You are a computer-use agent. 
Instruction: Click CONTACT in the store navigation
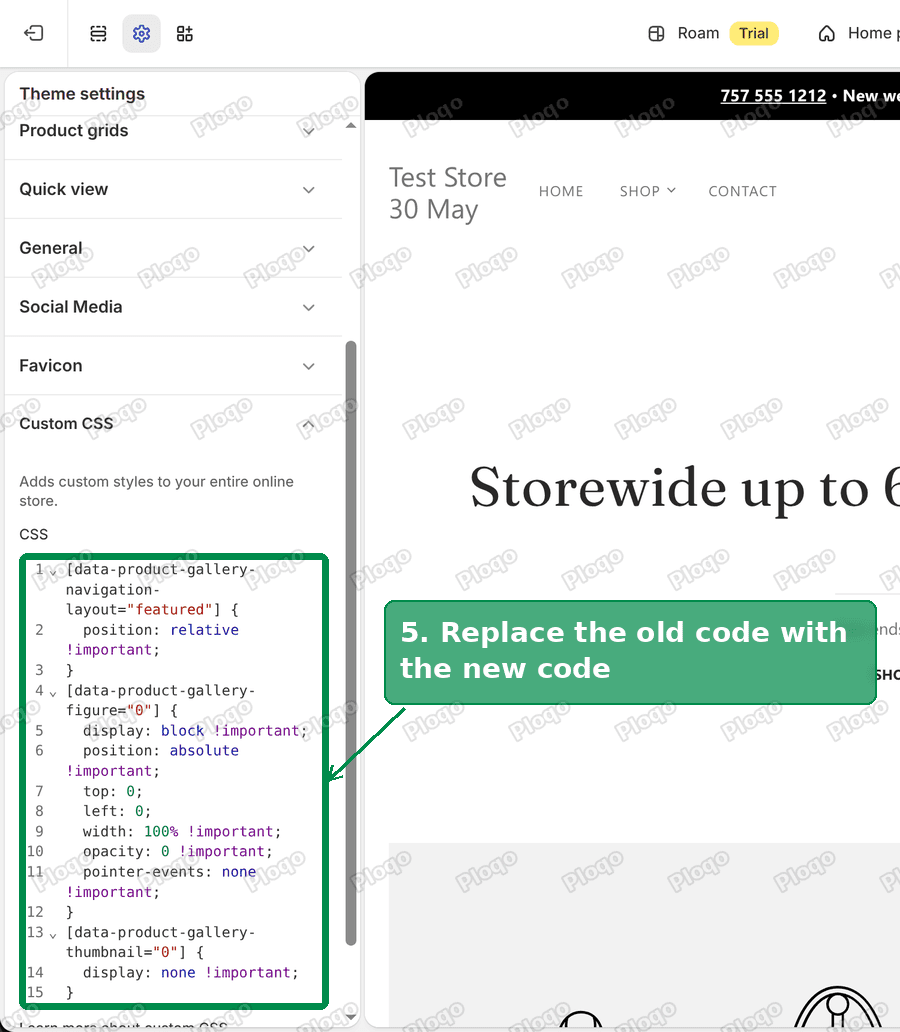[743, 192]
